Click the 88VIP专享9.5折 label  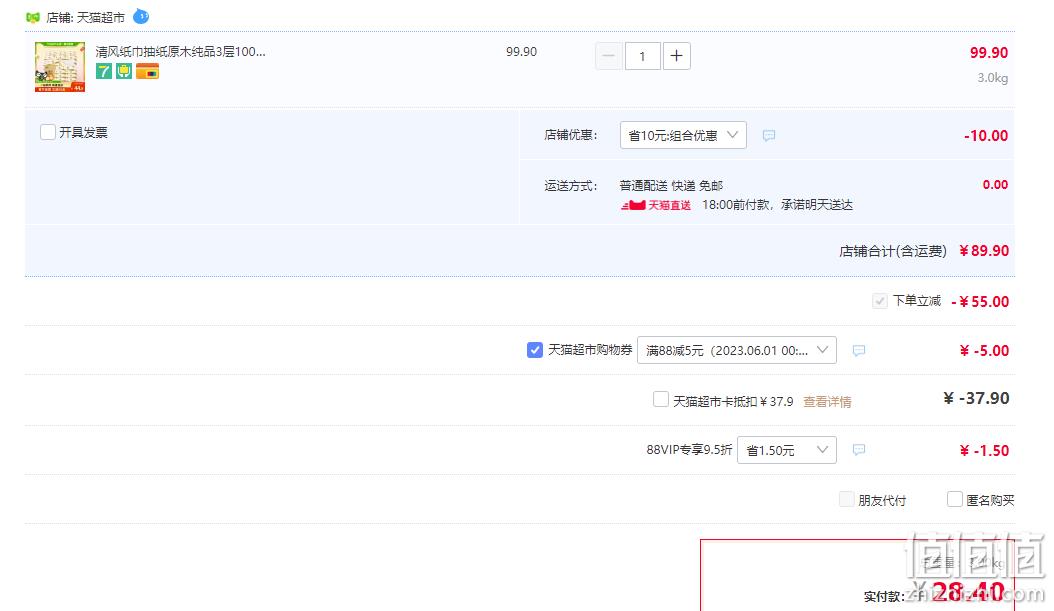[x=689, y=450]
